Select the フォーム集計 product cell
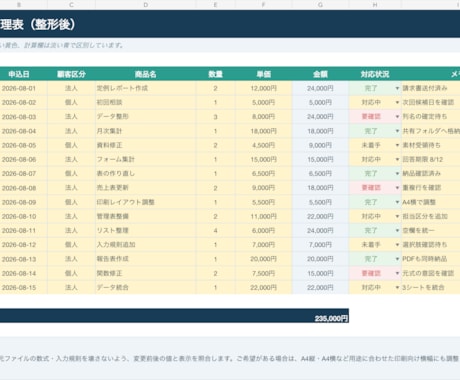Screen dimensions: 460x380 tap(146, 159)
